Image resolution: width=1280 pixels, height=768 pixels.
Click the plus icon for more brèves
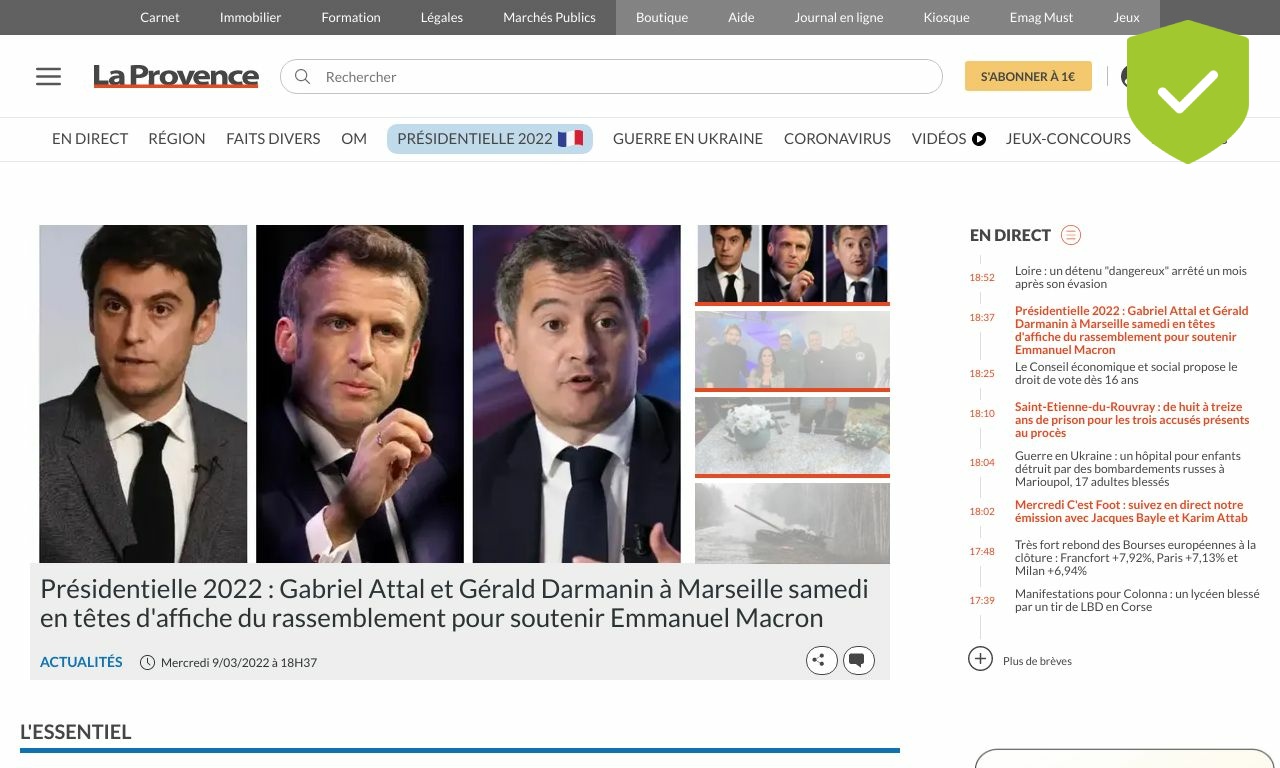coord(980,659)
